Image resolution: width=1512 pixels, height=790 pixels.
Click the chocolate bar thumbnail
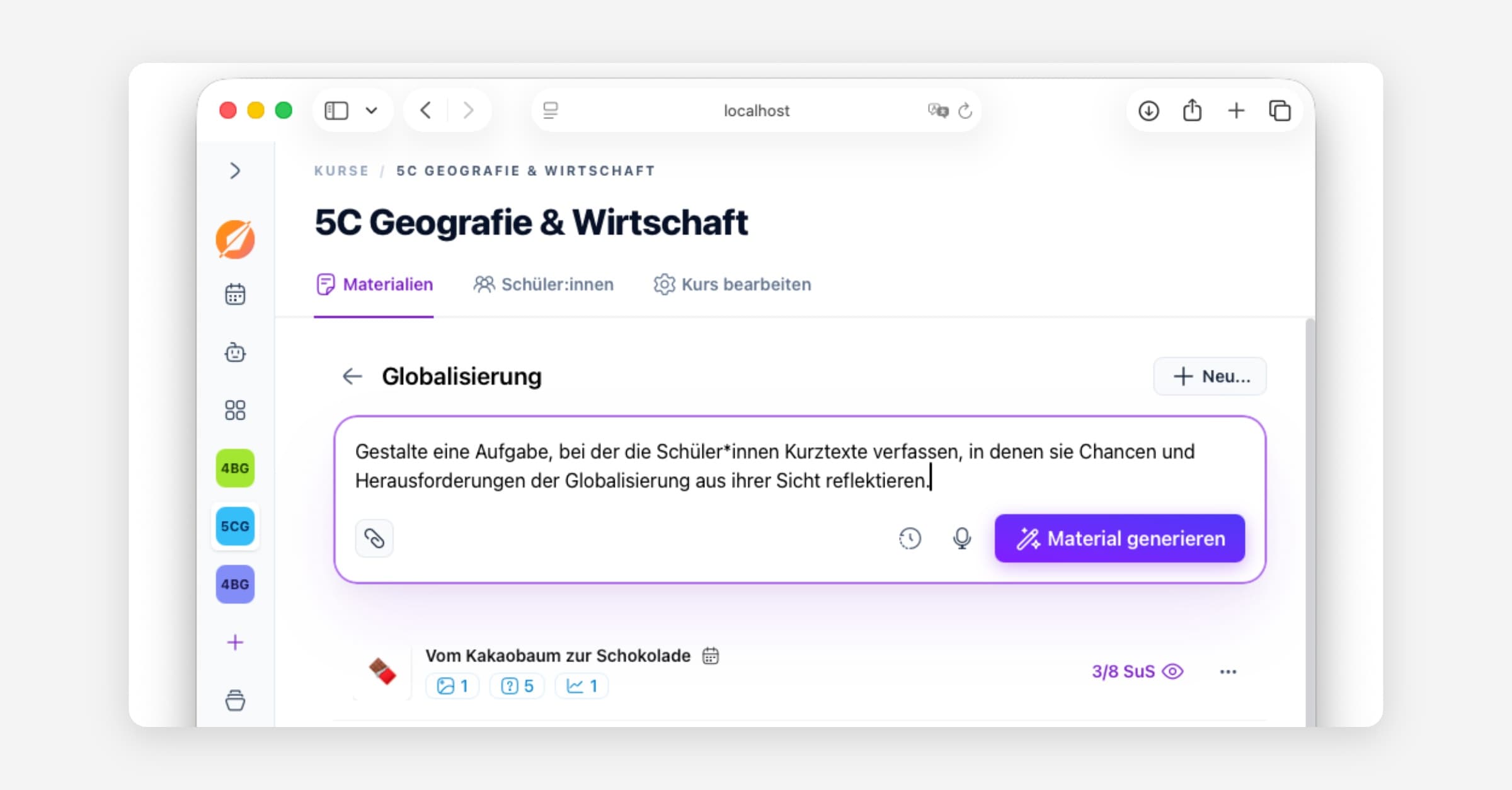pos(382,672)
